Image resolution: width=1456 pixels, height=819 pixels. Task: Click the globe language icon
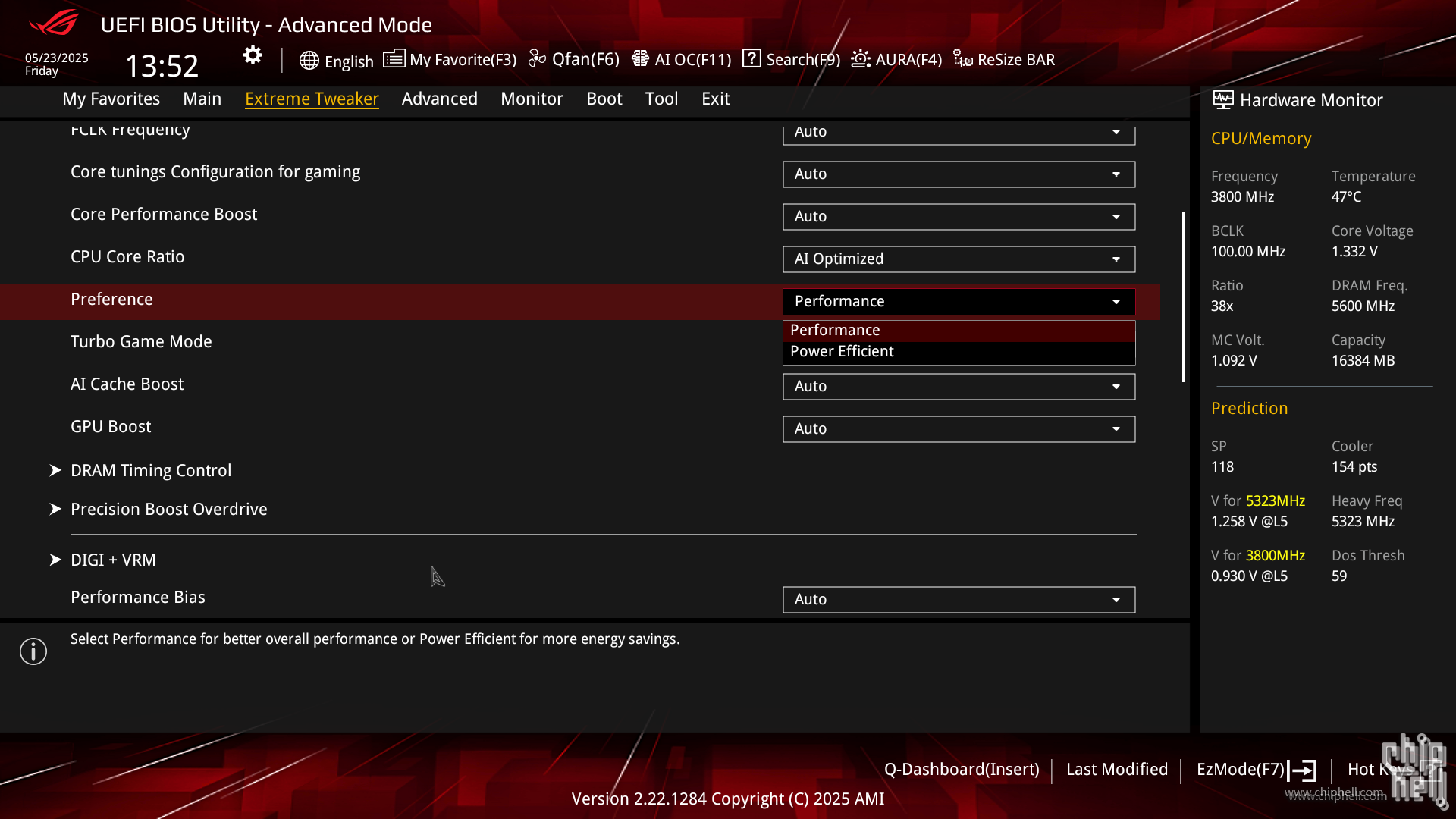click(309, 61)
